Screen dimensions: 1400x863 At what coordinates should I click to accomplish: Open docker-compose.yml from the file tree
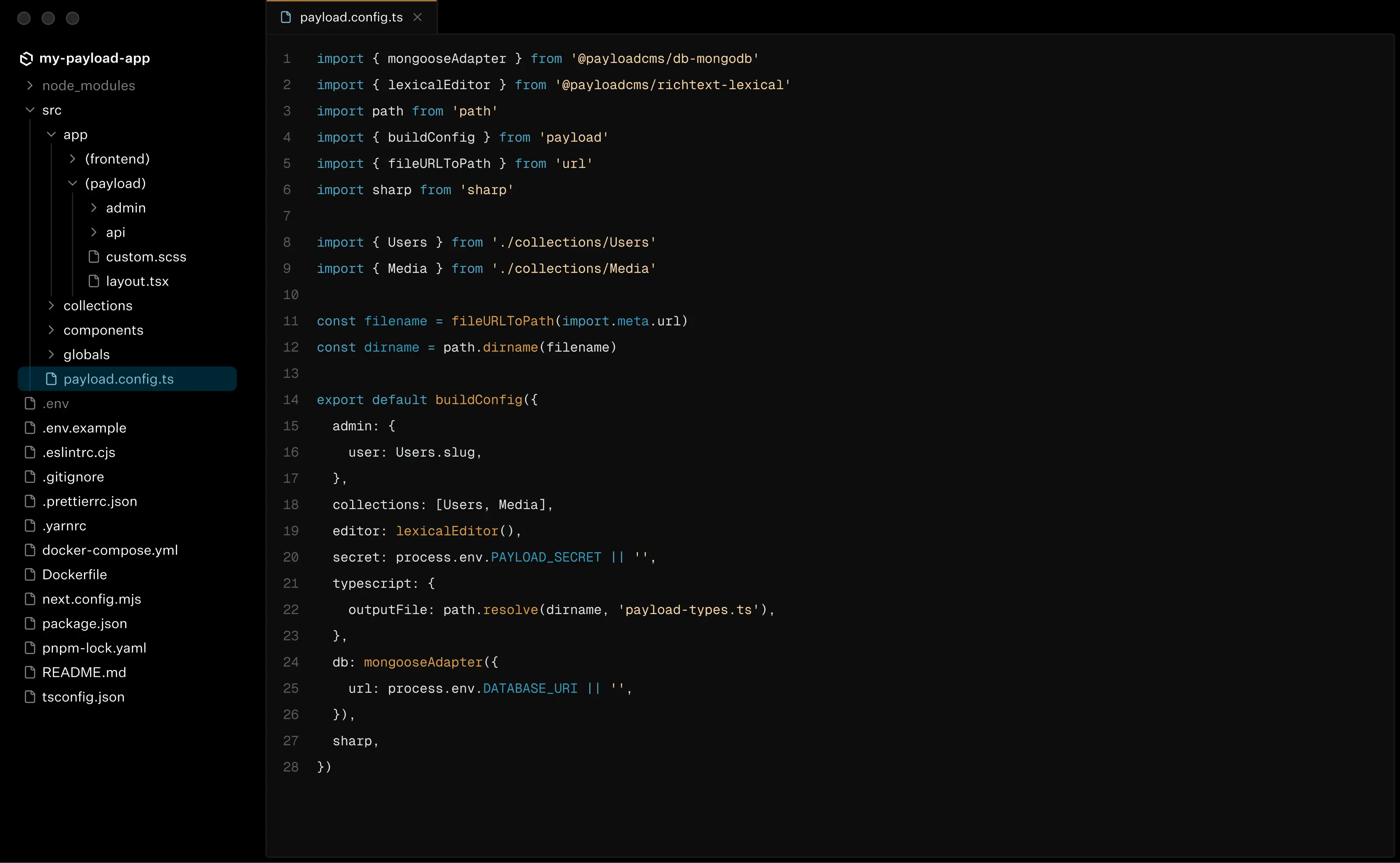[x=109, y=550]
